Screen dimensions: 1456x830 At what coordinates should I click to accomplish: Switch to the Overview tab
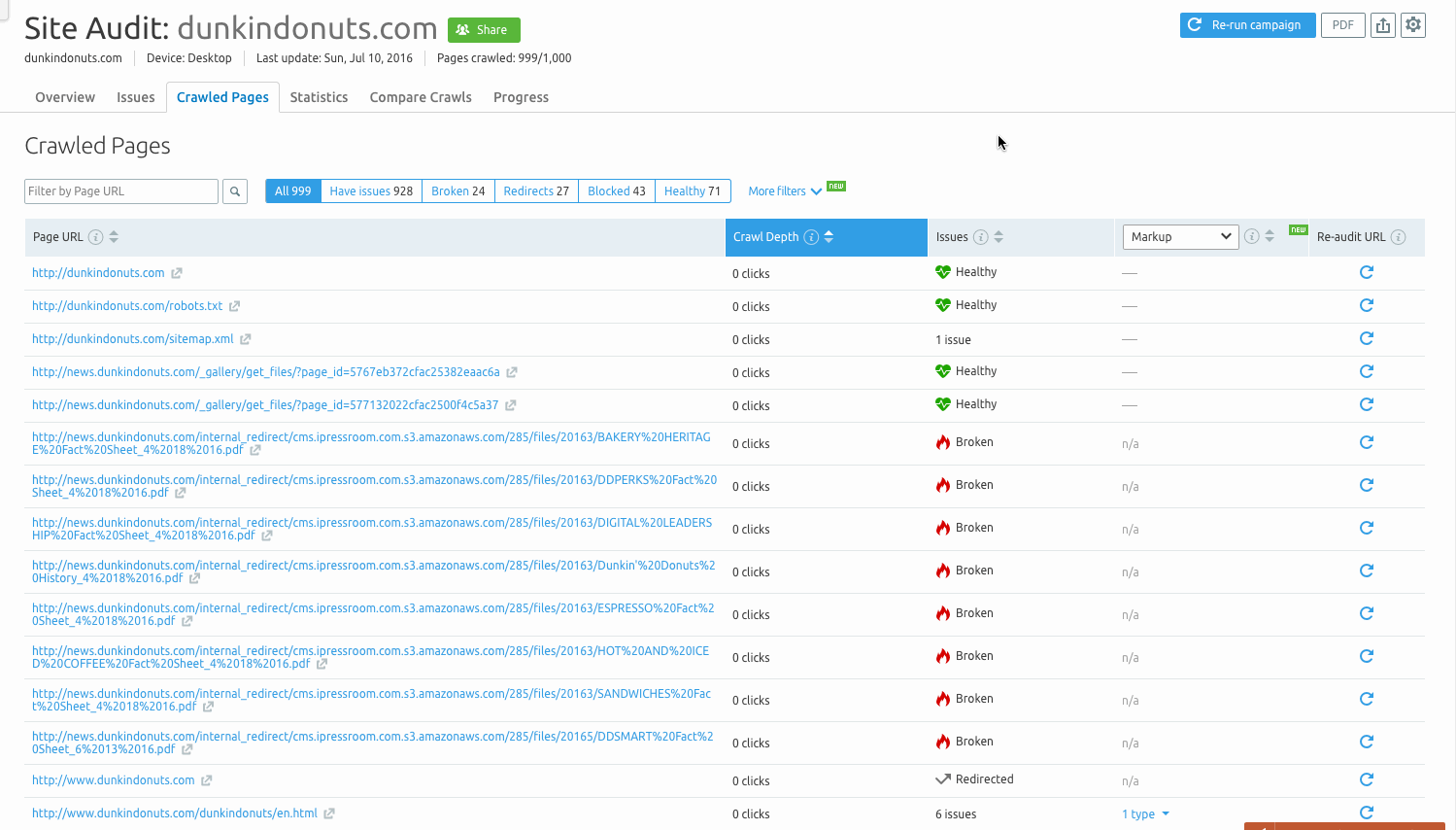tap(65, 97)
